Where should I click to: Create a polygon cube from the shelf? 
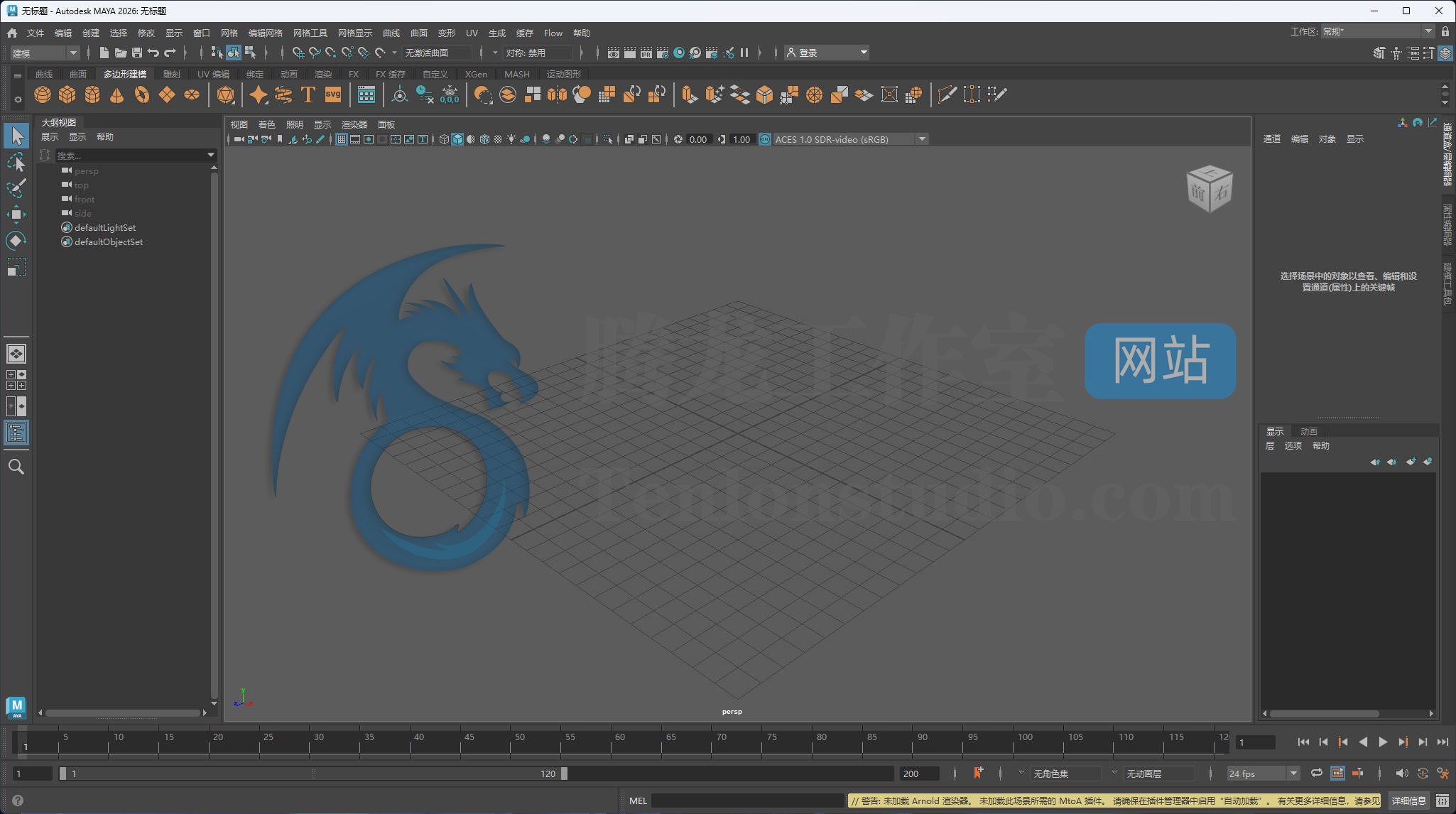[67, 94]
